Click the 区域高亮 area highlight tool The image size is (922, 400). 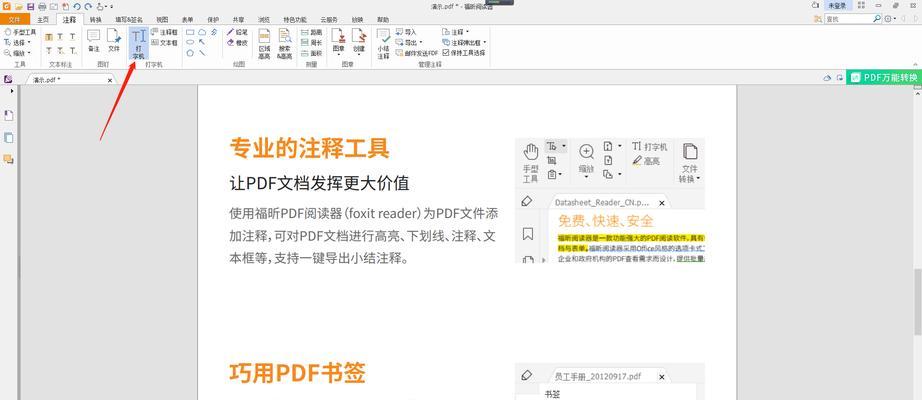(x=265, y=44)
